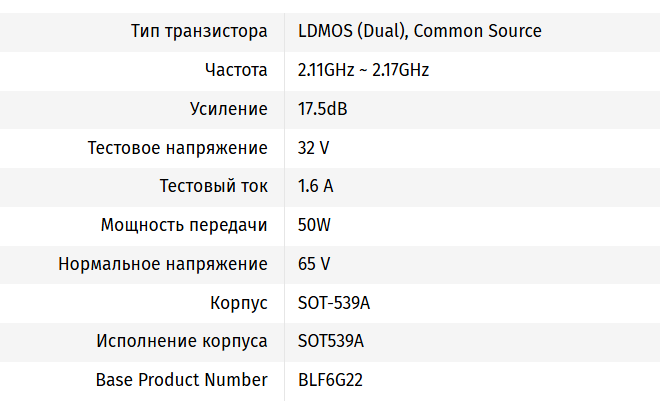Screen dimensions: 660x407
Task: Click the 'Тип транзистора' label
Action: pyautogui.click(x=199, y=31)
